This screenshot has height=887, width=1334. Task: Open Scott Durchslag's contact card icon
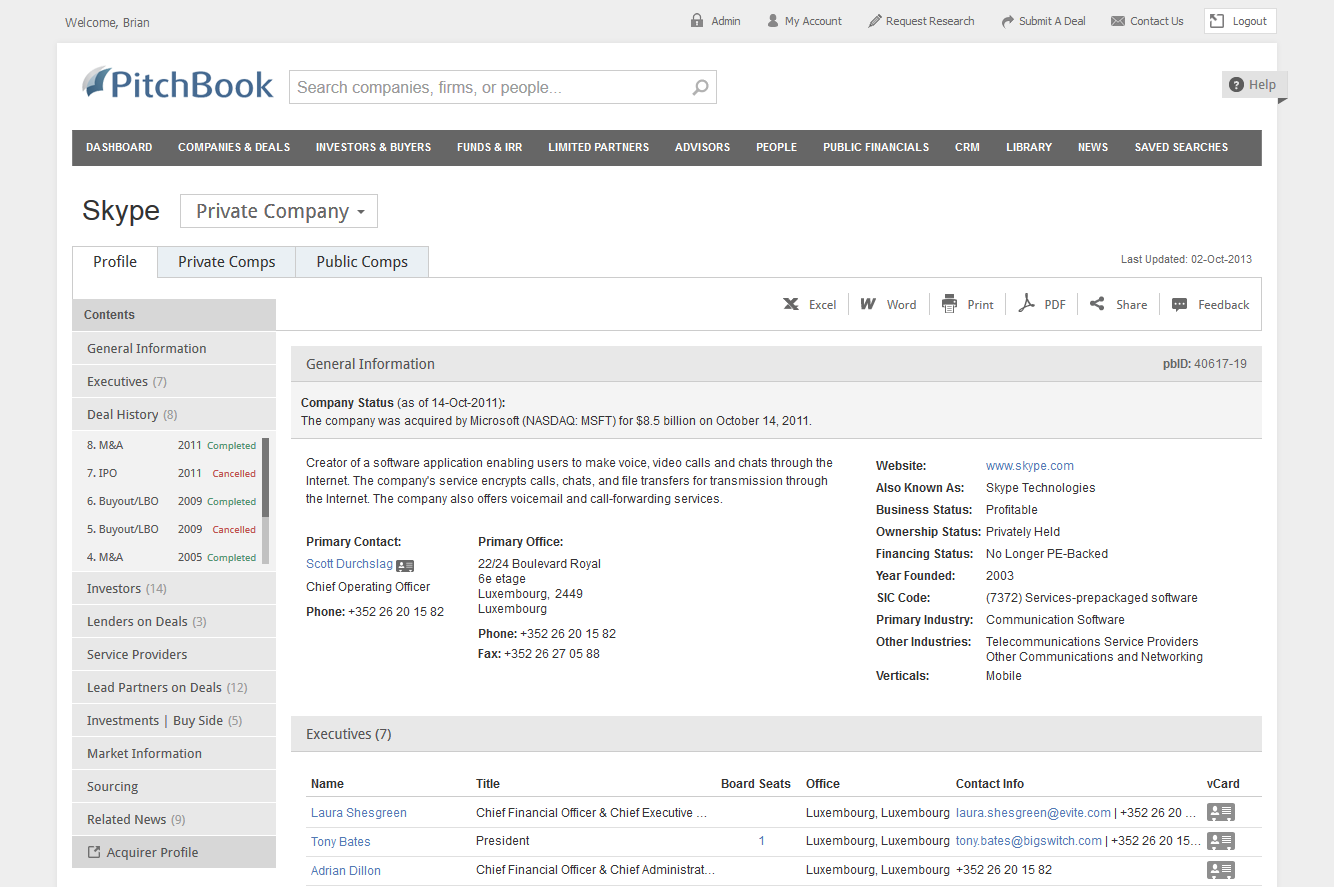coord(405,565)
